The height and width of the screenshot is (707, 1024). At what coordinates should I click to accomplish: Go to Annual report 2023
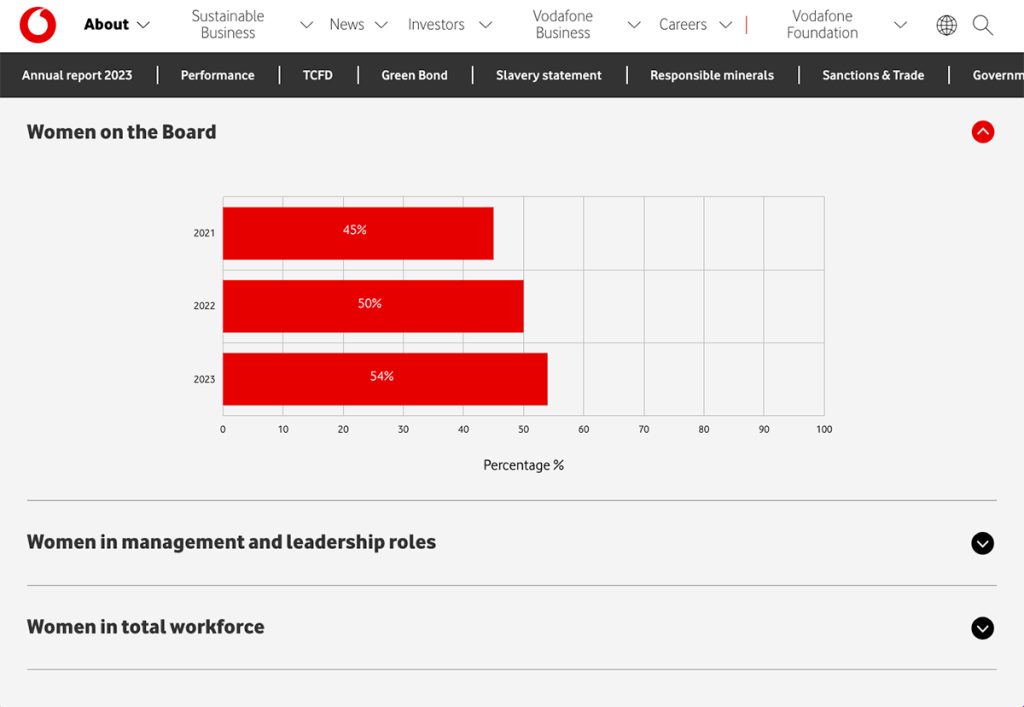(77, 75)
